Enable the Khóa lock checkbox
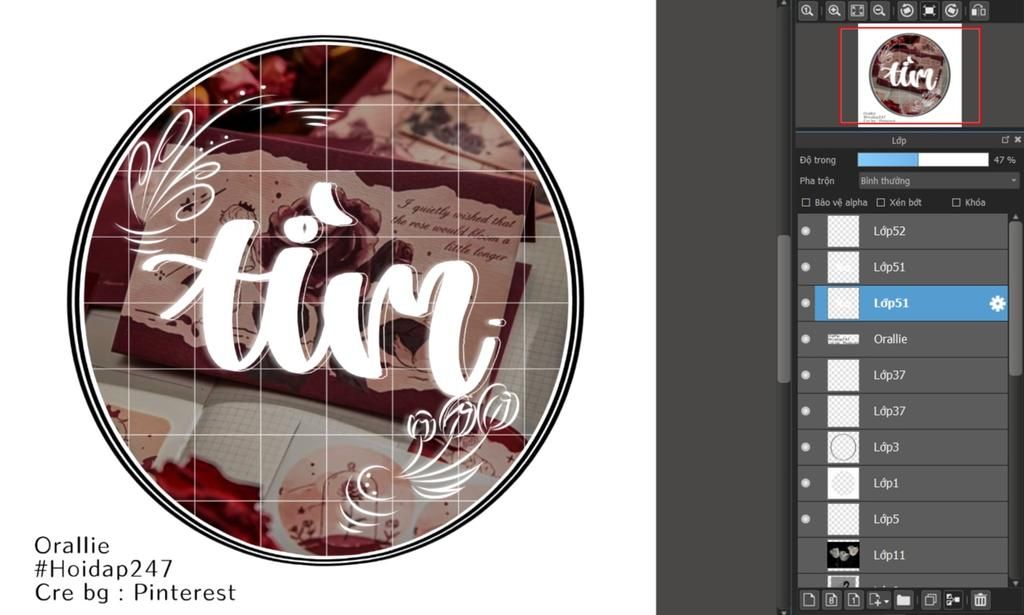This screenshot has height=615, width=1024. click(956, 202)
